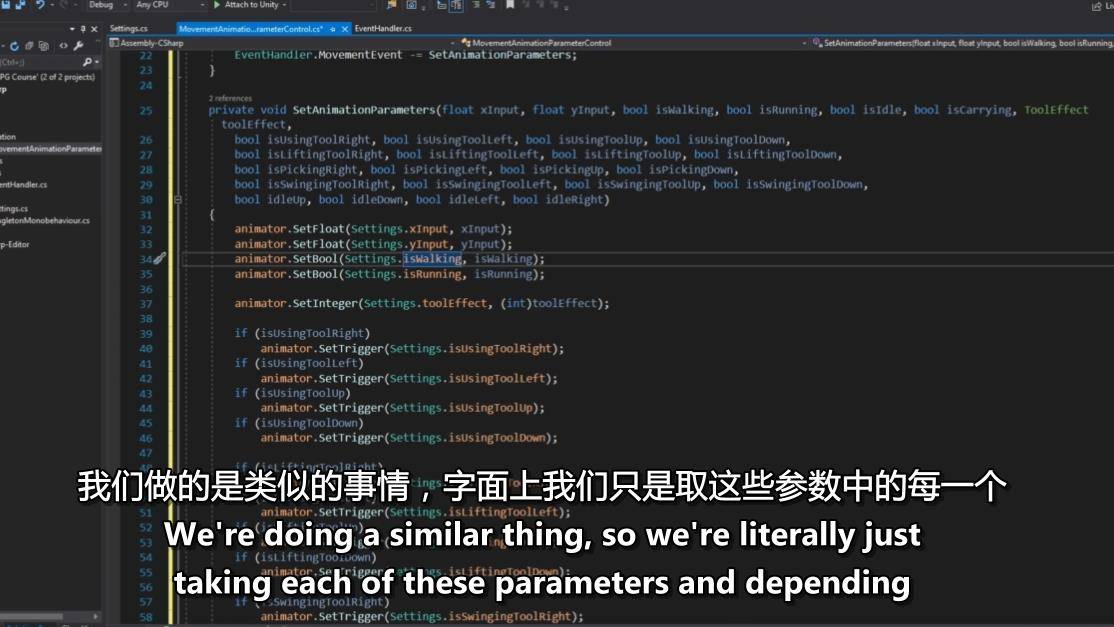Switch to the EventHandler.cs tab
Image resolution: width=1114 pixels, height=627 pixels.
[x=383, y=28]
